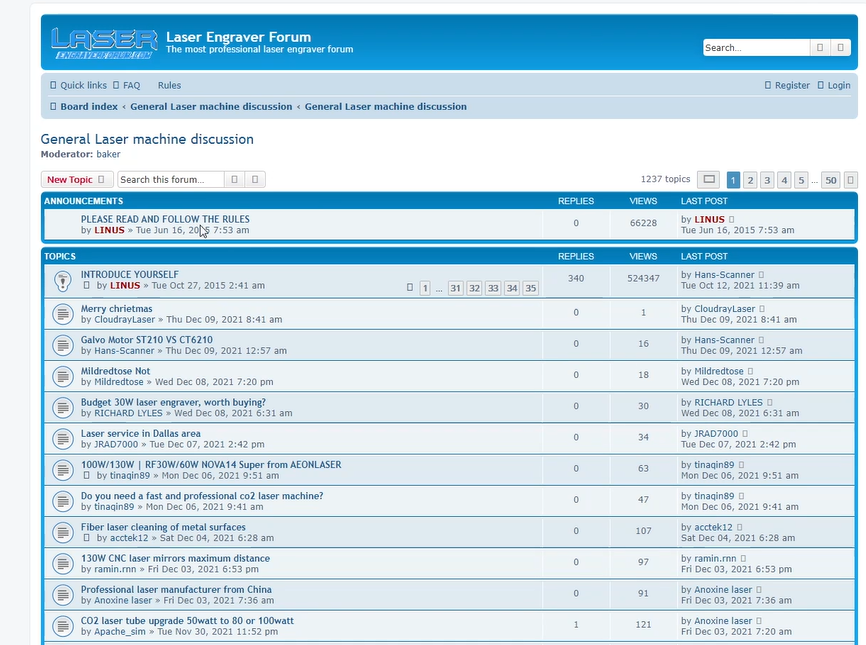Open topic Galvo Motor ST210 VS CT6210

[x=146, y=340]
